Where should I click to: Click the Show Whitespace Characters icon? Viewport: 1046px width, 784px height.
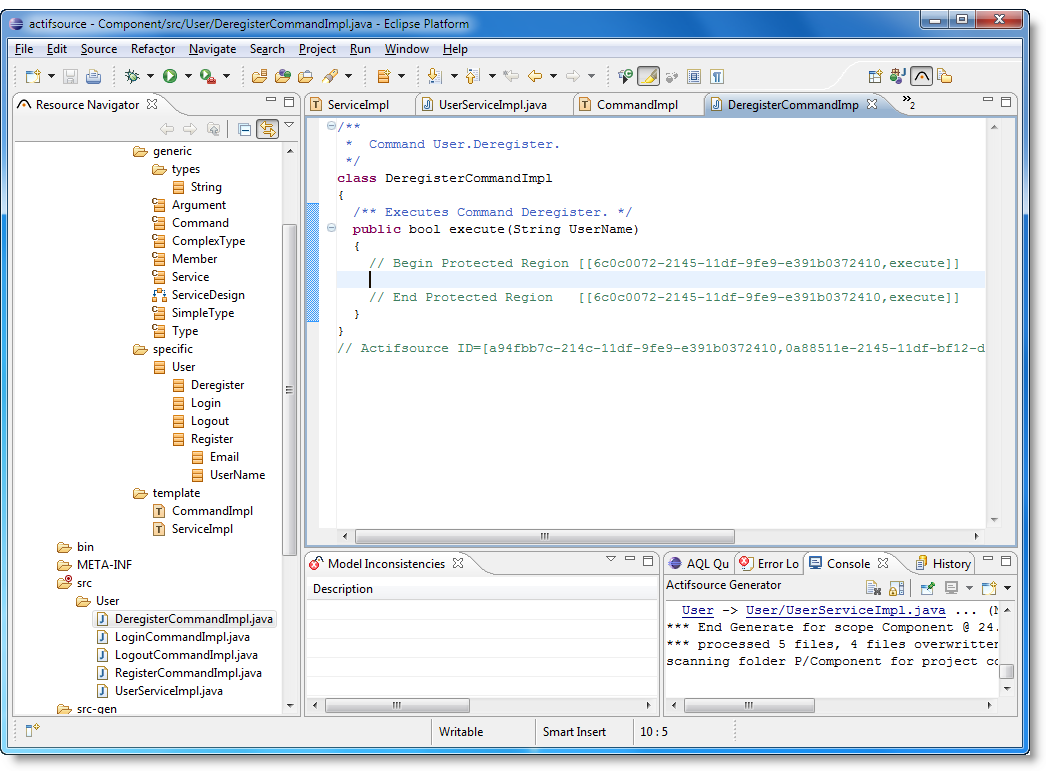point(717,76)
